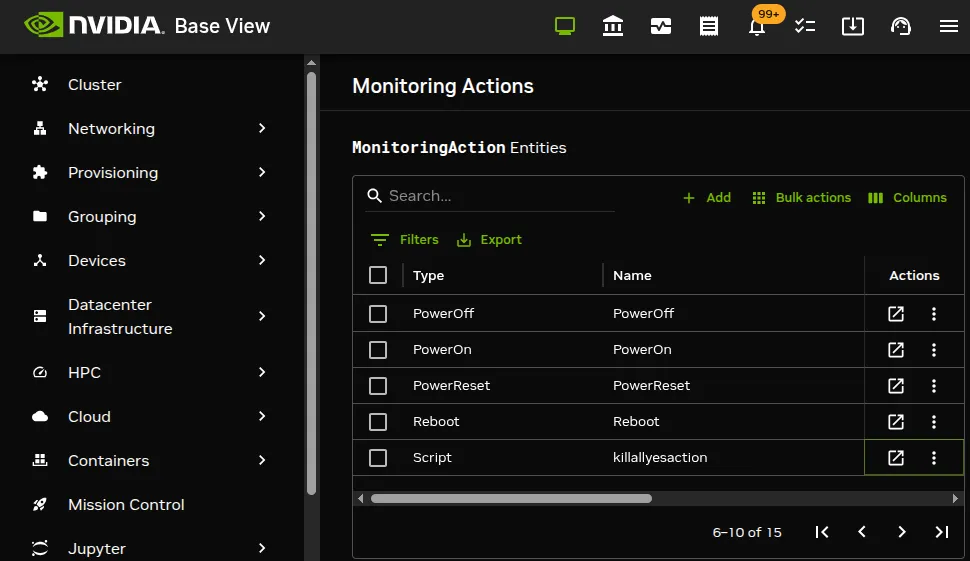Open more options for PowerReset row

934,386
